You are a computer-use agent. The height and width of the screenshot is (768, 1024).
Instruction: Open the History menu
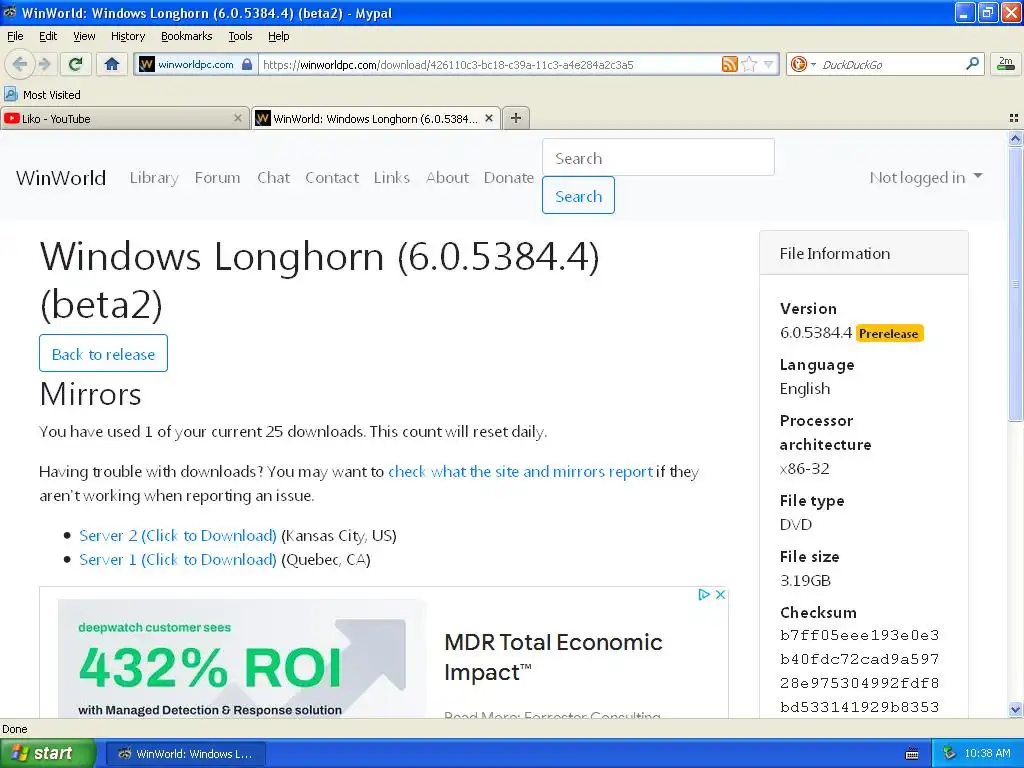[128, 36]
